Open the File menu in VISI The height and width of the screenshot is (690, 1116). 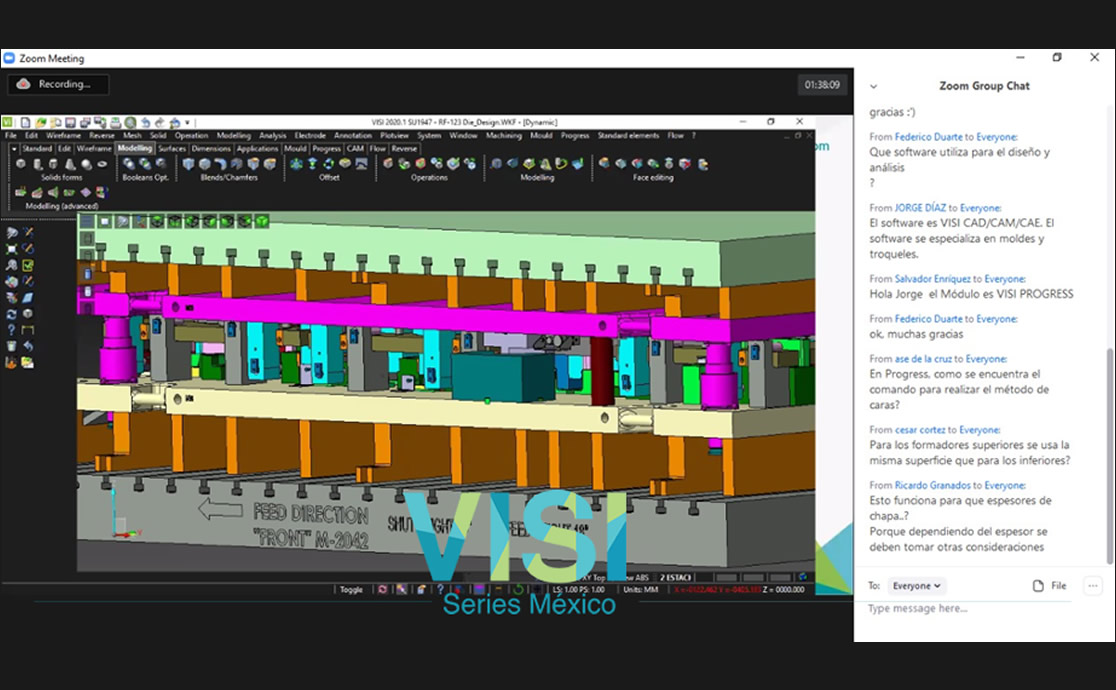(11, 135)
